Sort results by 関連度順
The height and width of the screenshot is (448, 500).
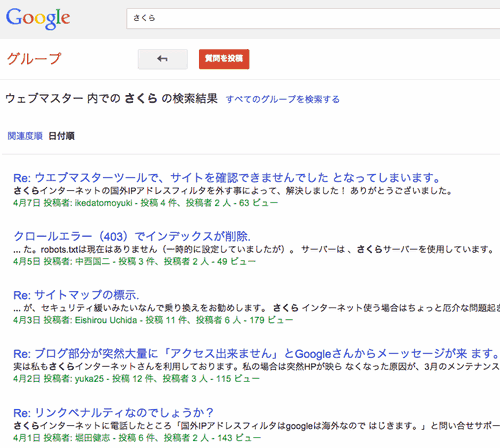pyautogui.click(x=25, y=136)
